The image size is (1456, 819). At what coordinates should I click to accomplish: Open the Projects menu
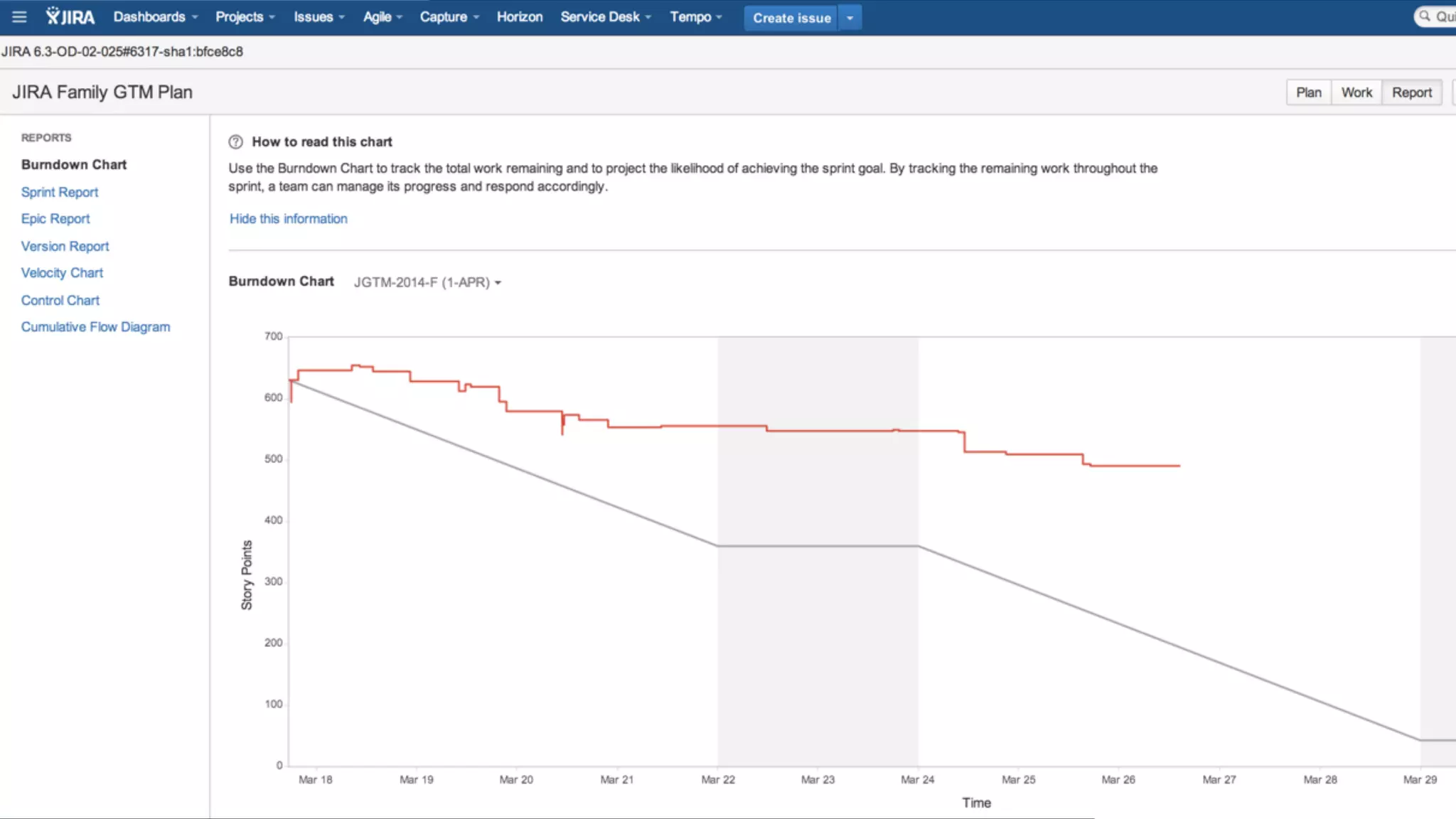(x=245, y=17)
